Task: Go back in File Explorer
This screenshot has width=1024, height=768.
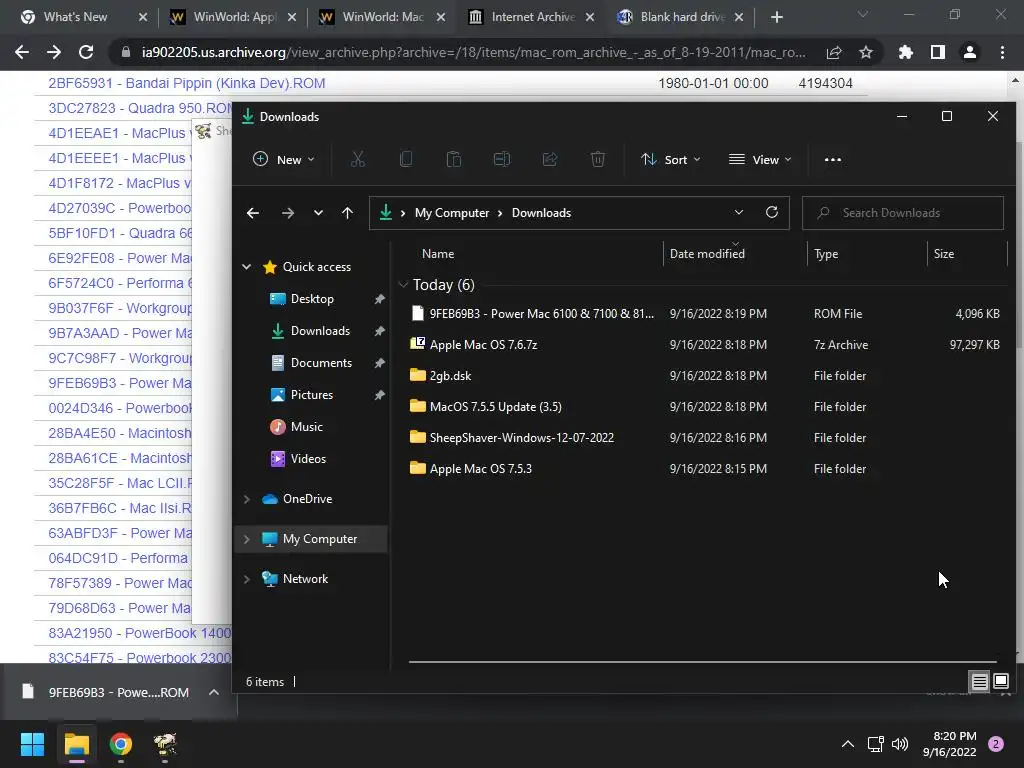Action: pos(253,213)
